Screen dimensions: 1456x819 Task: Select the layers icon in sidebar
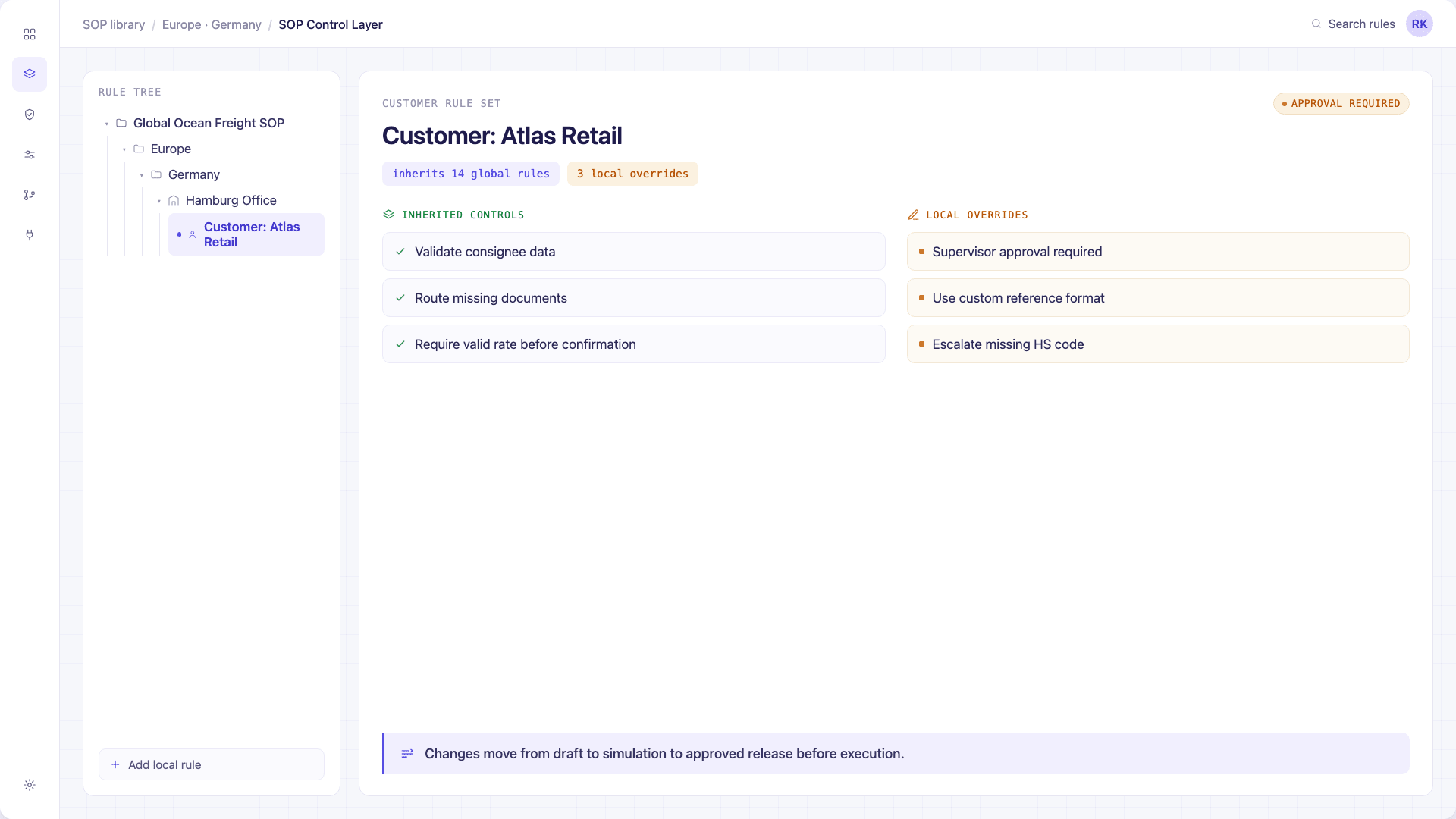(x=30, y=74)
